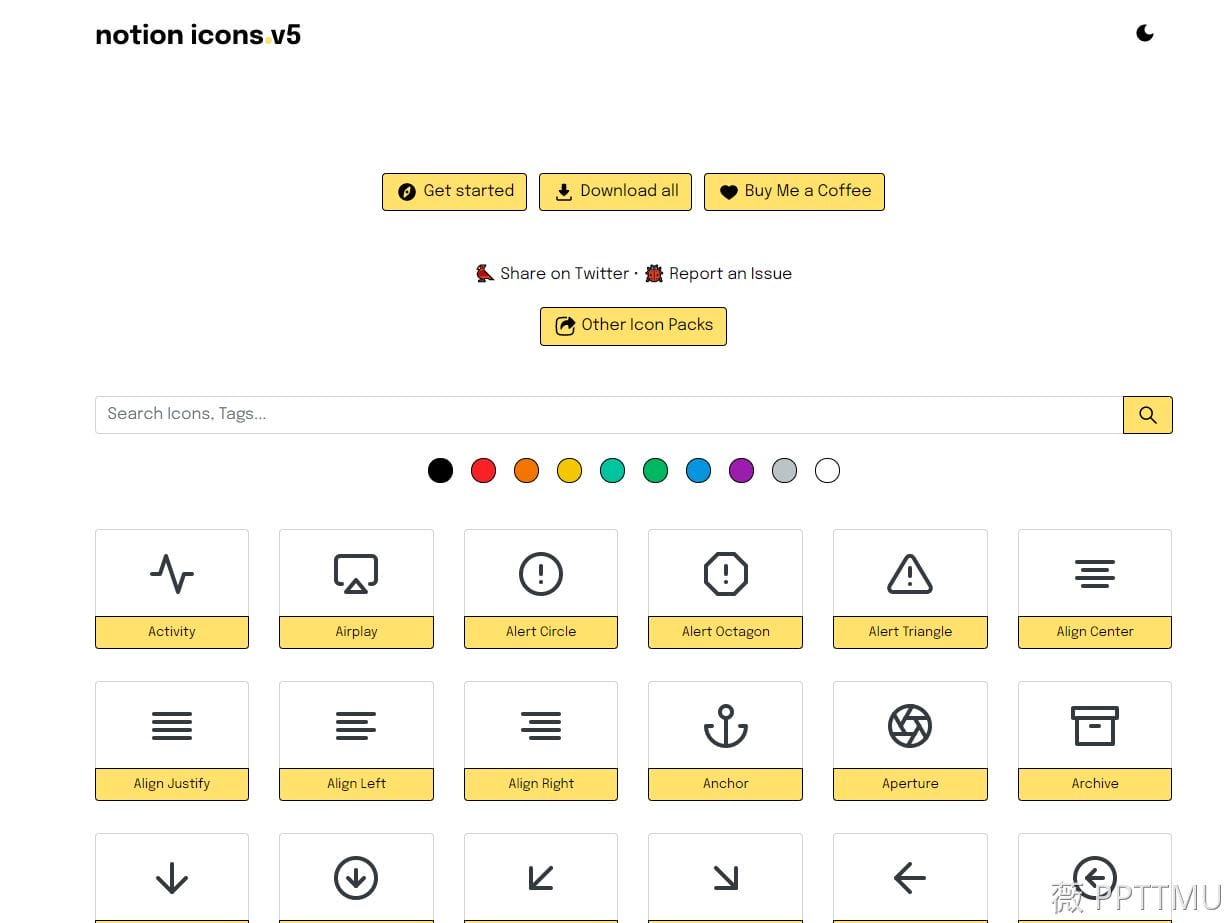Click the Archive label
The image size is (1230, 923).
1095,784
